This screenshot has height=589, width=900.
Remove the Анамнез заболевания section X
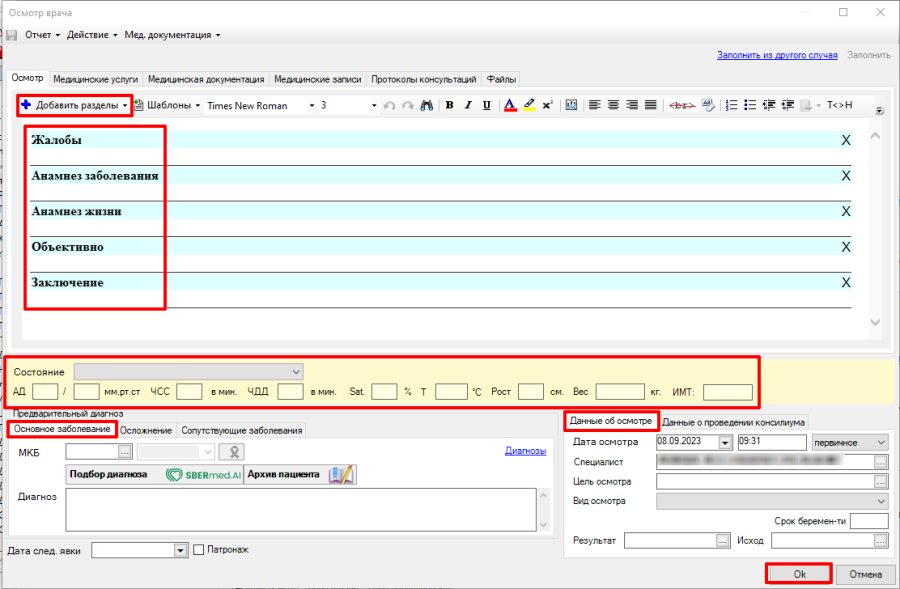point(845,176)
